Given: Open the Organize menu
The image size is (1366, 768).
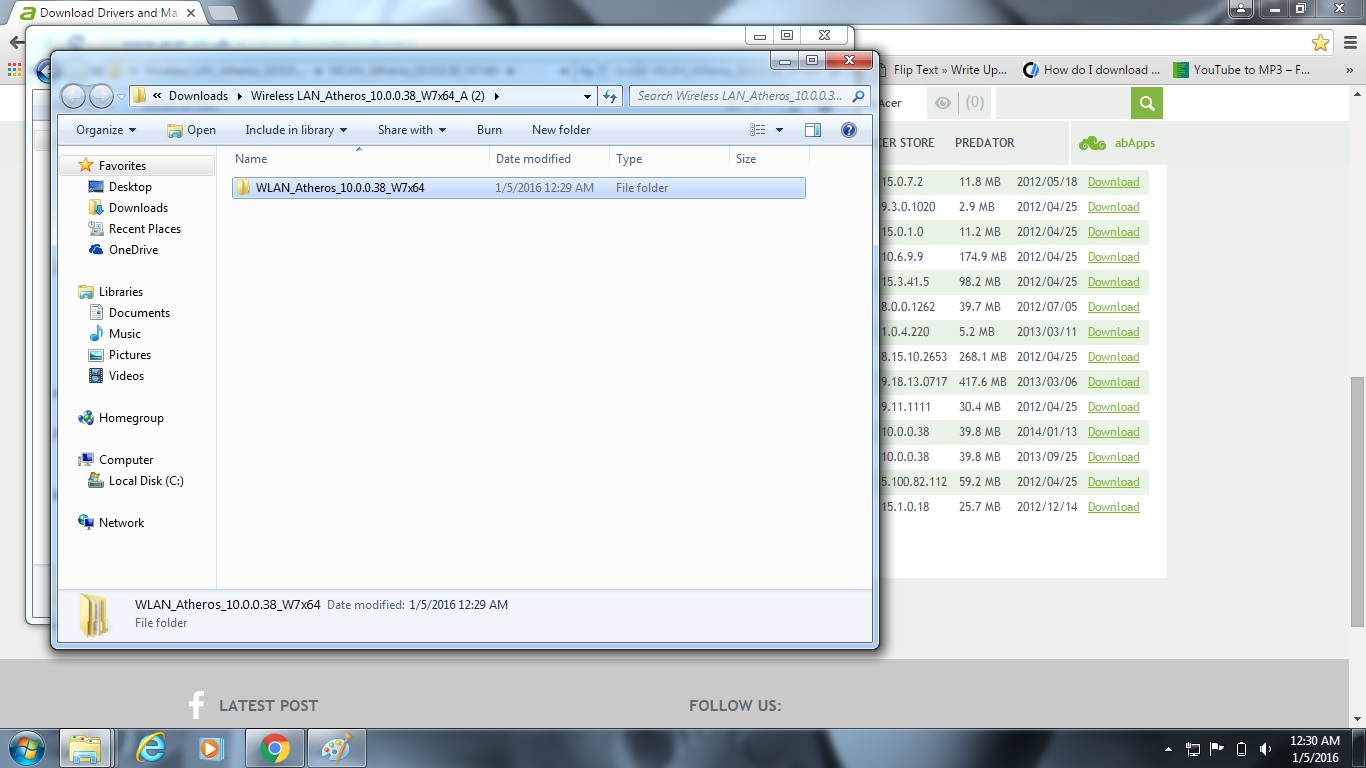Looking at the screenshot, I should coord(106,130).
